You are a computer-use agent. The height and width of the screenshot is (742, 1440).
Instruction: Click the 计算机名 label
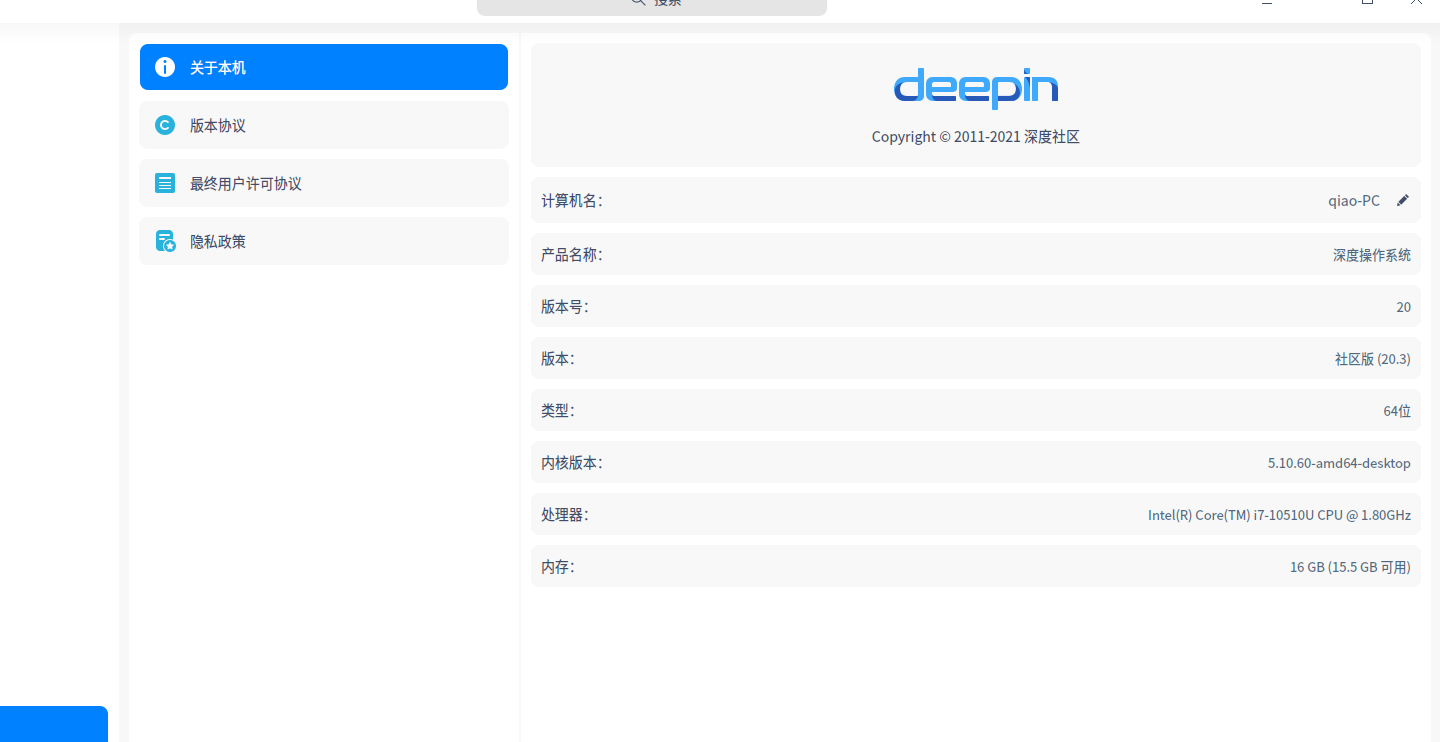point(572,201)
